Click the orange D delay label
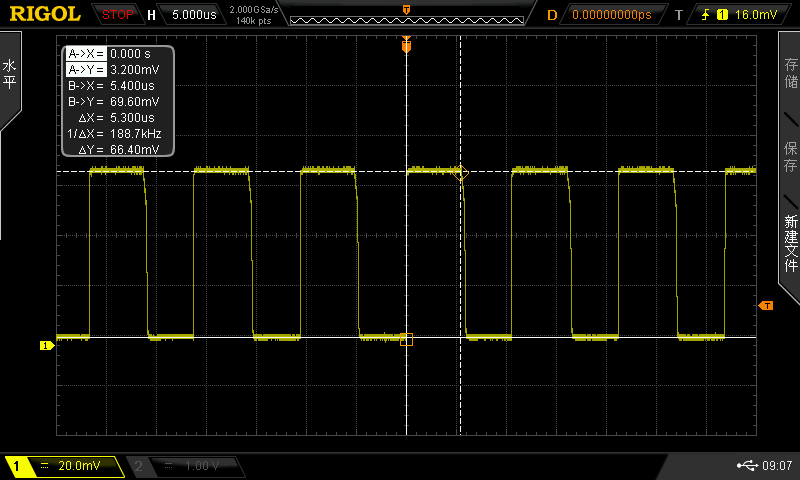 [552, 15]
